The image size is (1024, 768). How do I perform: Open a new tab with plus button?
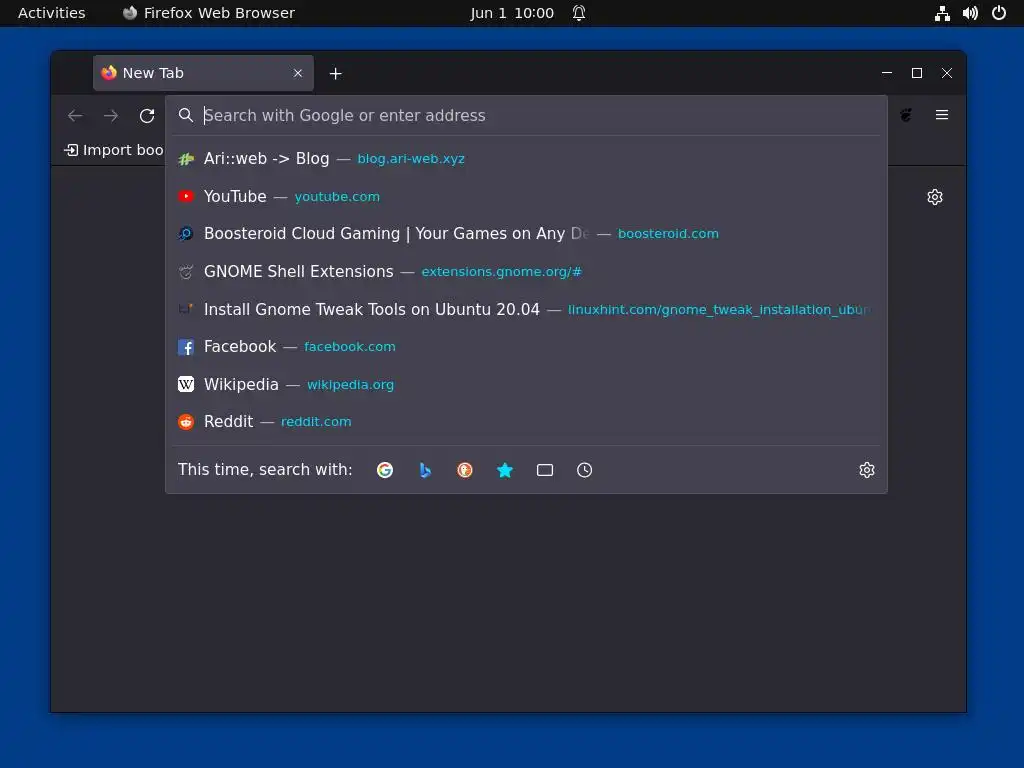(x=336, y=74)
